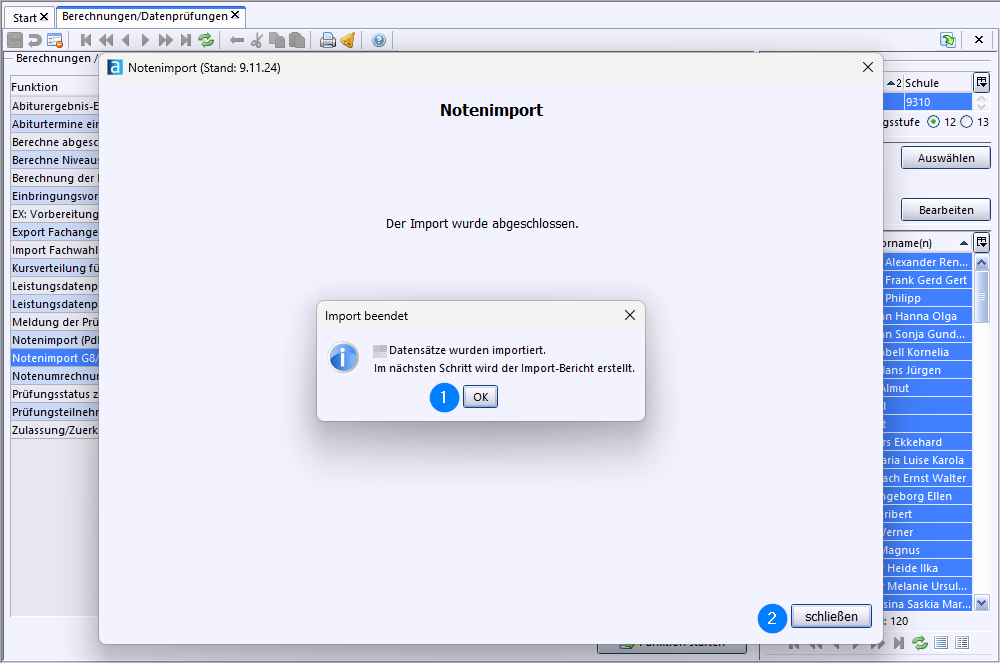
Task: Switch to list view icon at bottom right
Action: [x=941, y=643]
